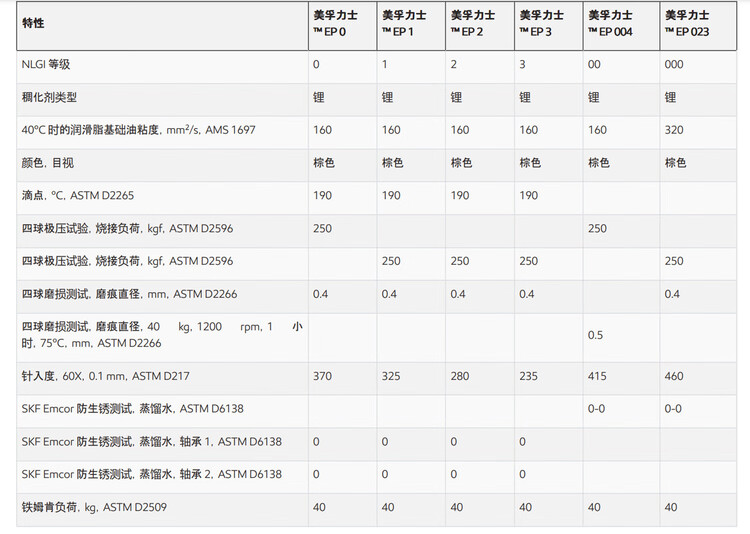Click the 滴点 ASTM D2265 row label
The height and width of the screenshot is (534, 750).
pos(78,195)
